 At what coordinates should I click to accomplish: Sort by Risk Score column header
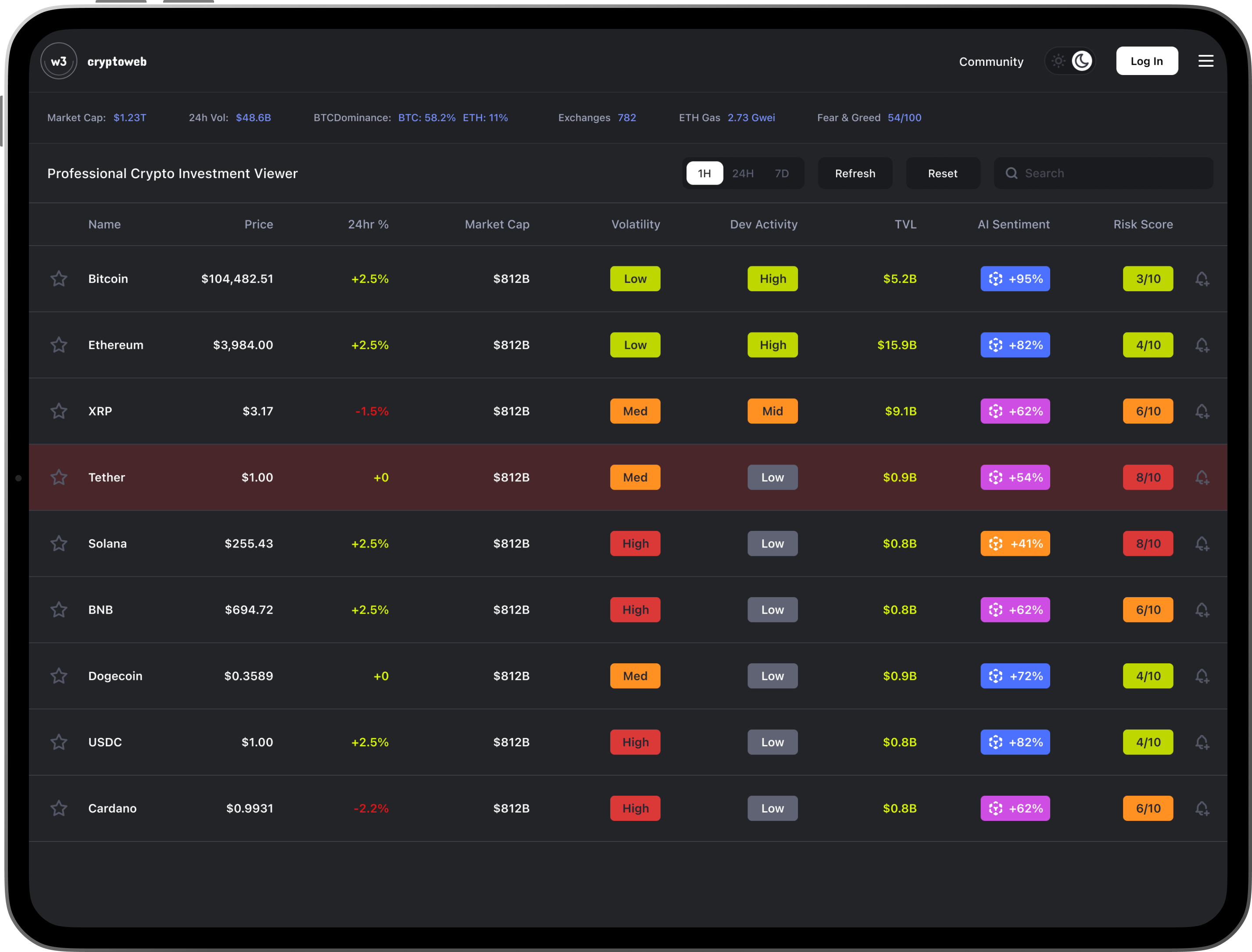pos(1143,225)
